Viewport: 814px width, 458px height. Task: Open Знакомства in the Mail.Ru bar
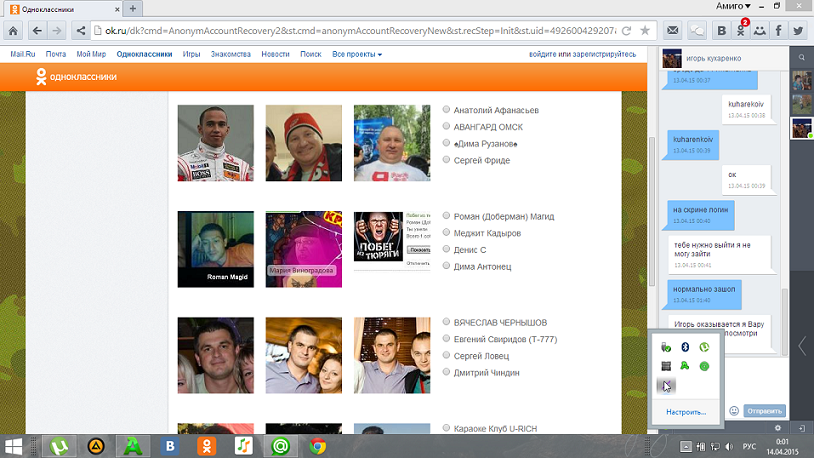click(x=230, y=54)
